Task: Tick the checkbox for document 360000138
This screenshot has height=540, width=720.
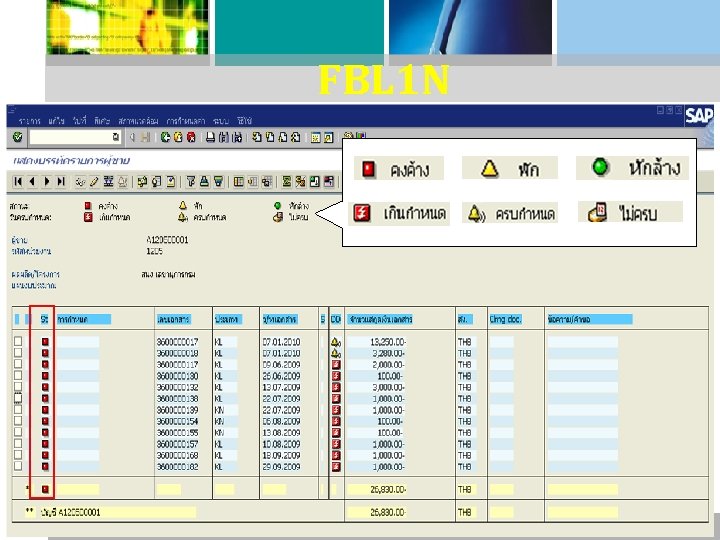Action: (18, 398)
